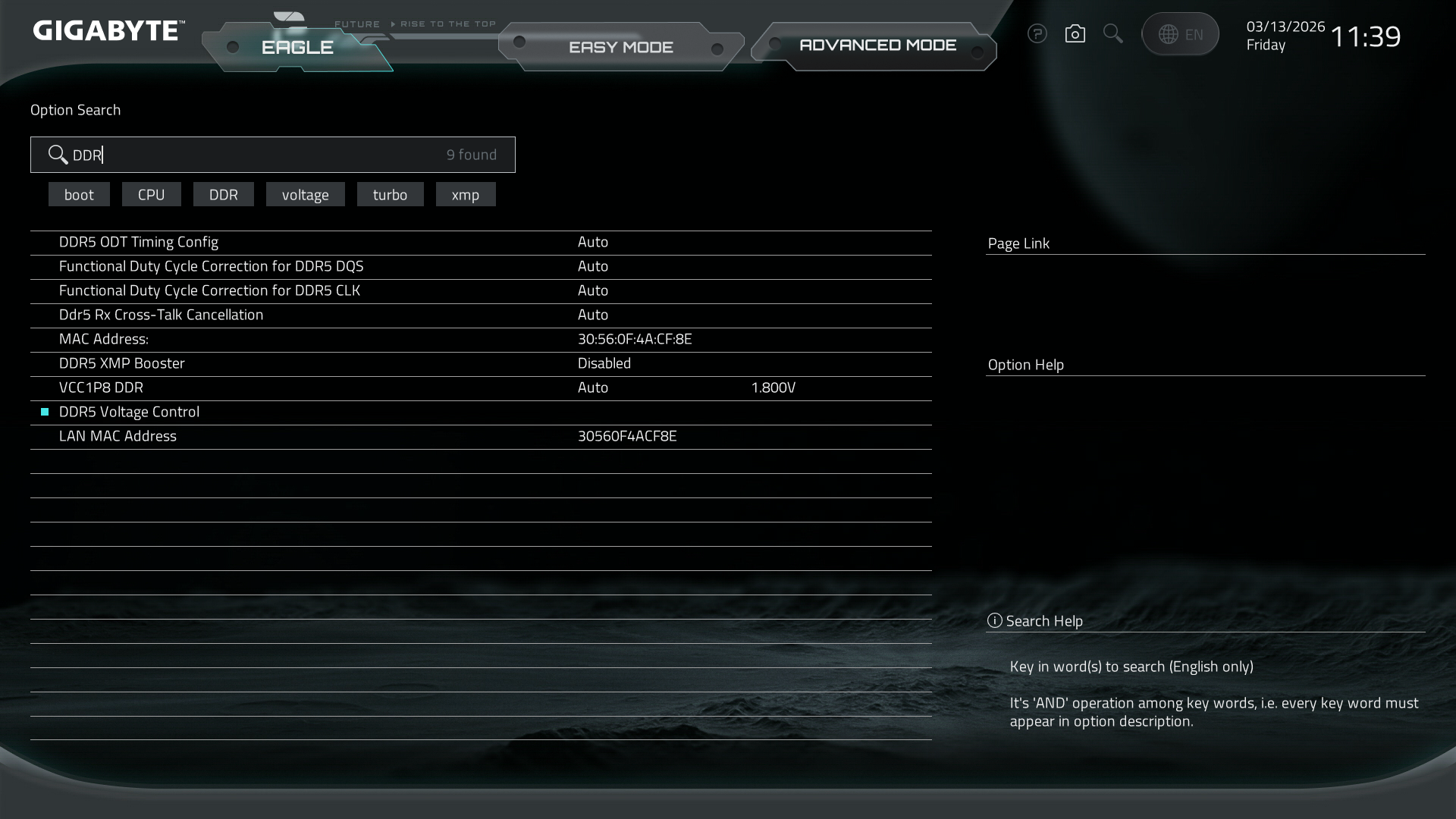Open VCC1P8 DDR Auto setting
Viewport: 1456px width, 819px height.
[592, 388]
